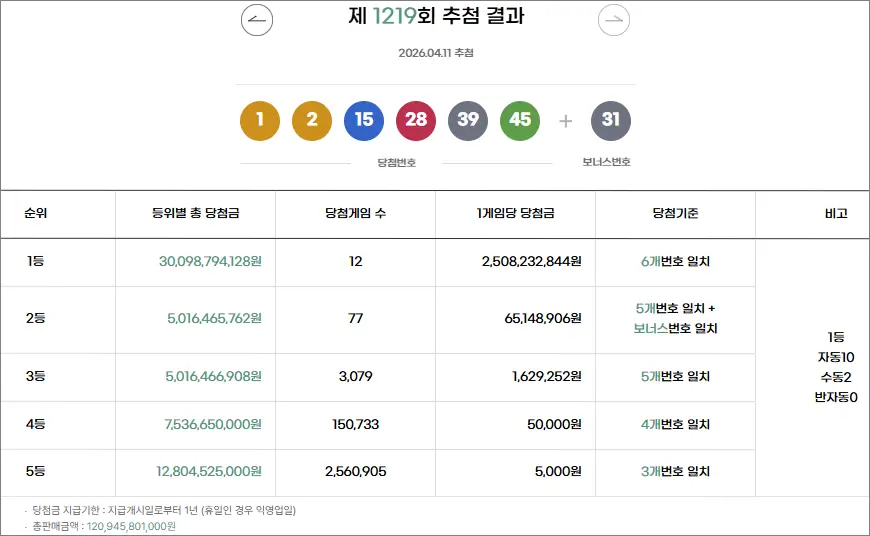Select the green winning ball number 45

520,121
